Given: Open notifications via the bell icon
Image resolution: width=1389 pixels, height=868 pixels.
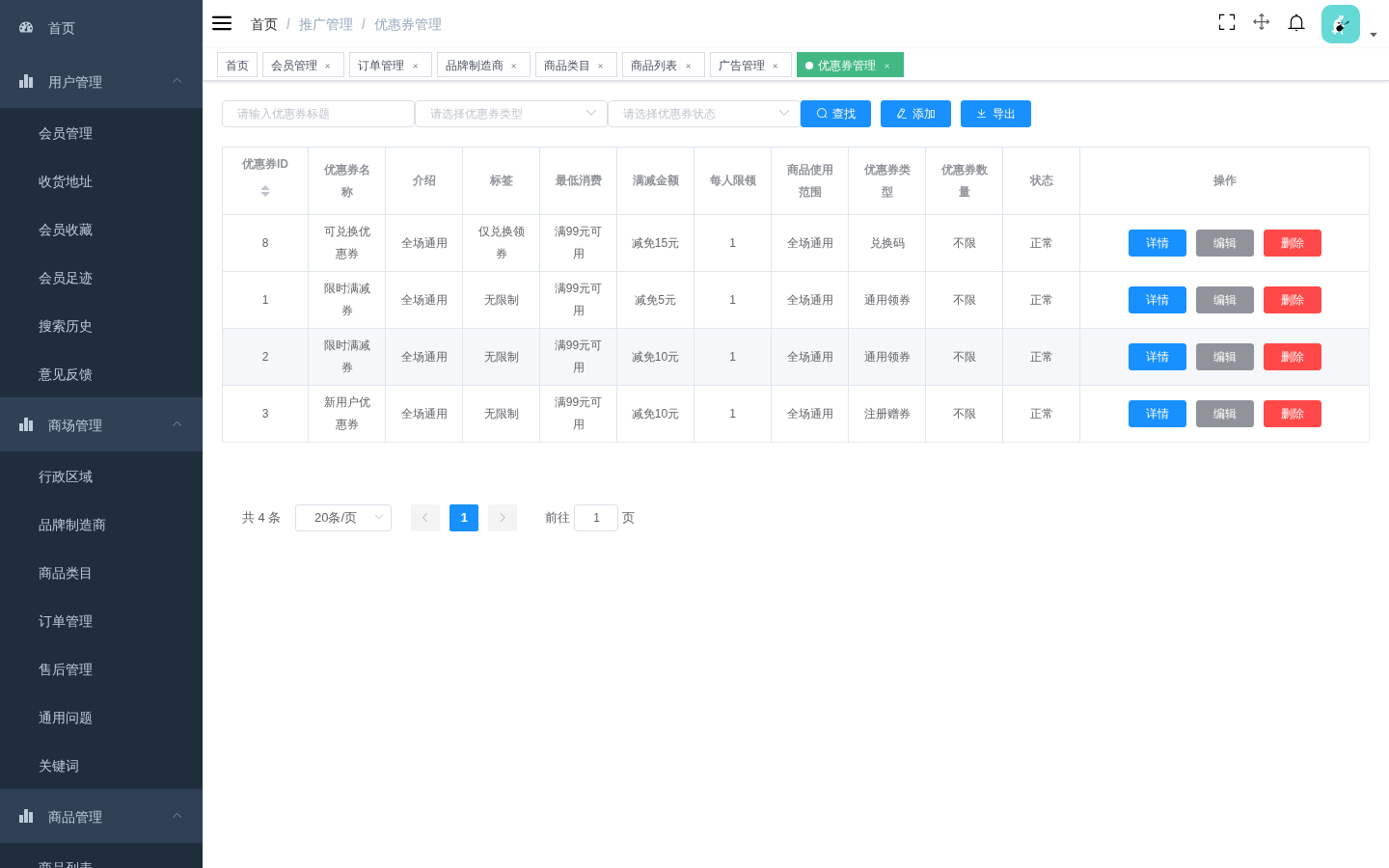Looking at the screenshot, I should click(1296, 22).
